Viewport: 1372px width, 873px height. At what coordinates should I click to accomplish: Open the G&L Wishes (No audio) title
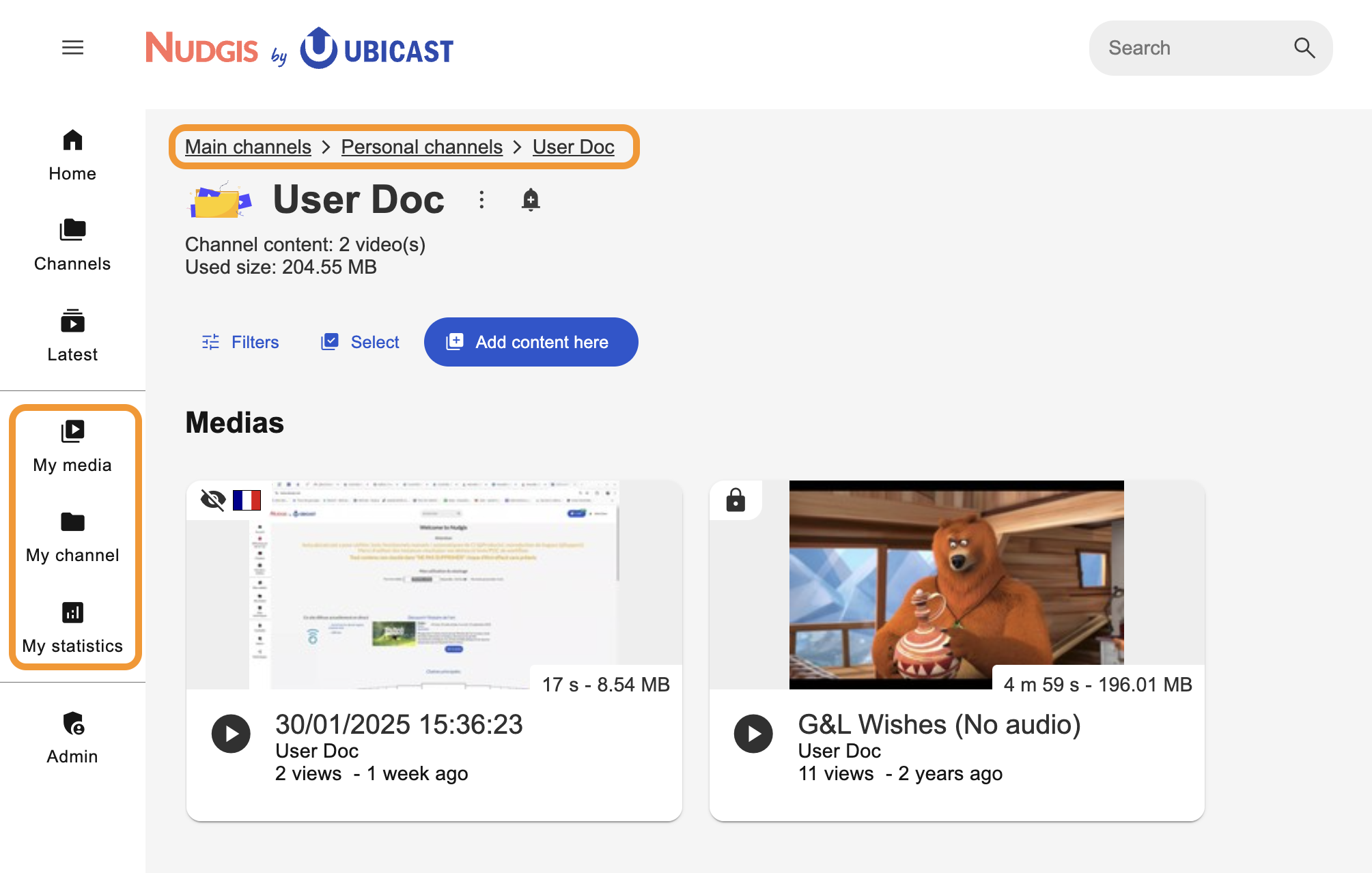coord(940,724)
